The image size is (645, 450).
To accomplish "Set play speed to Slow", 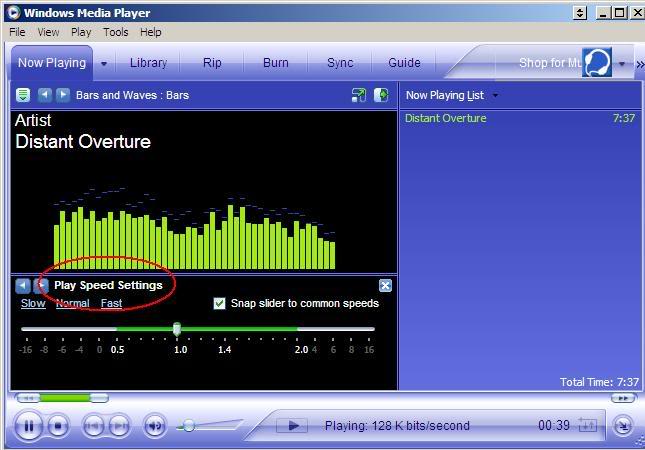I will 33,304.
